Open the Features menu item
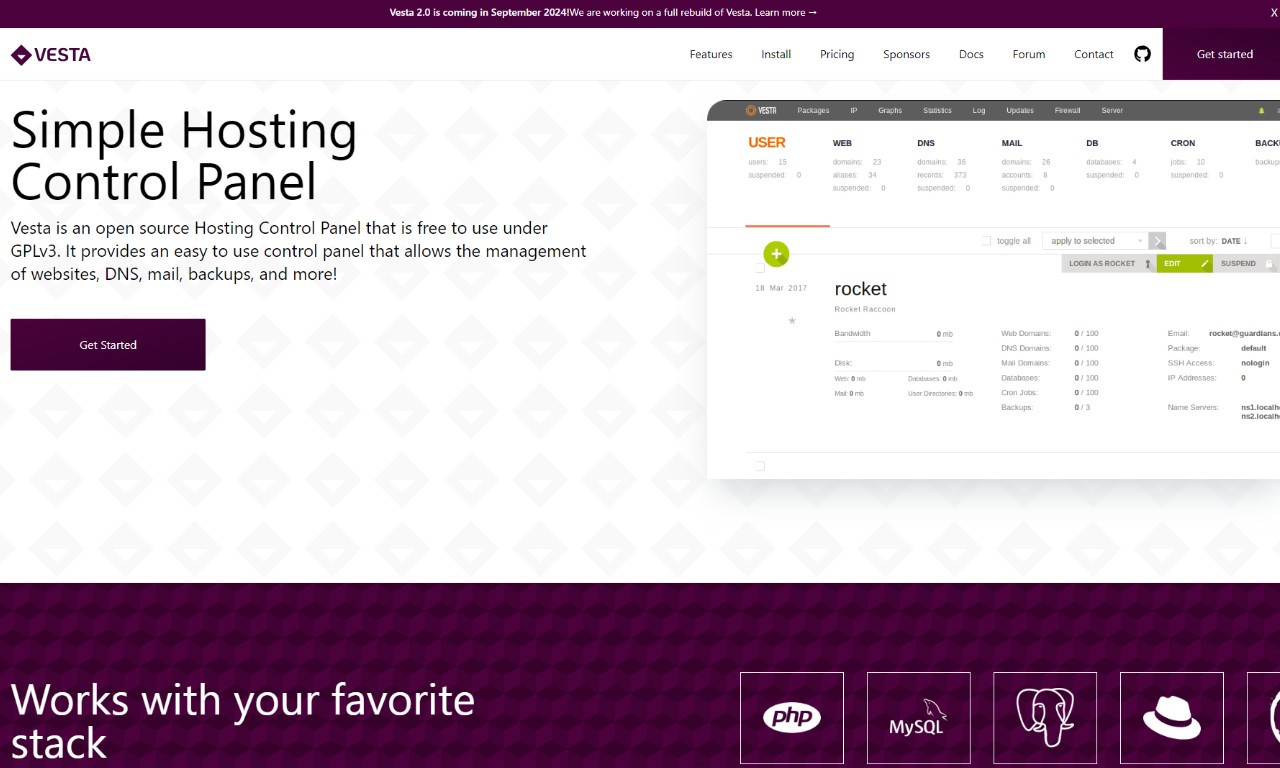1280x768 pixels. click(x=711, y=54)
